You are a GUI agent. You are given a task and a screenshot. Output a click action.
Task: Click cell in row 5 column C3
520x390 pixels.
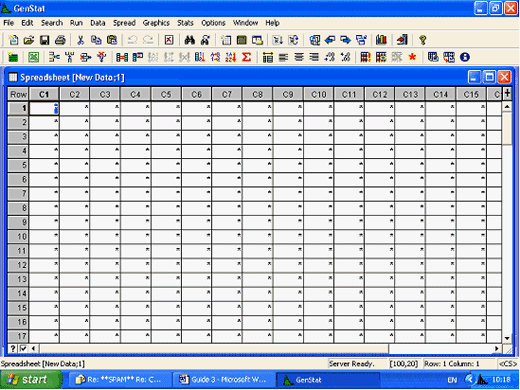coord(105,165)
